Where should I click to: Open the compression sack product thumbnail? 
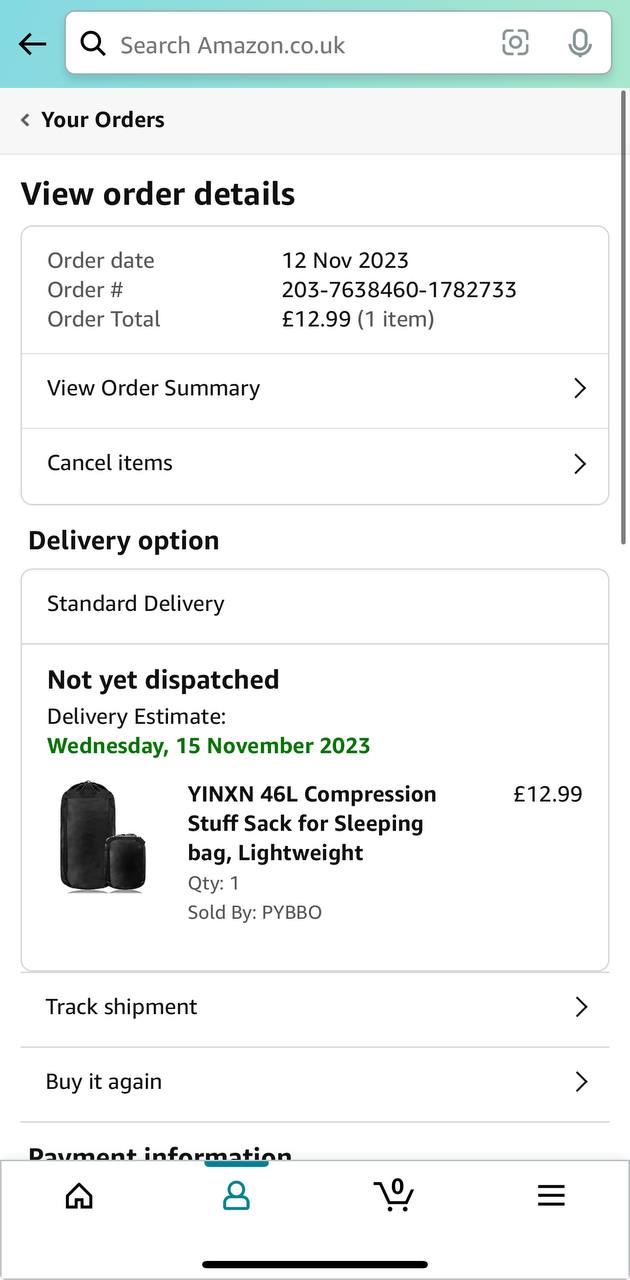pyautogui.click(x=102, y=836)
